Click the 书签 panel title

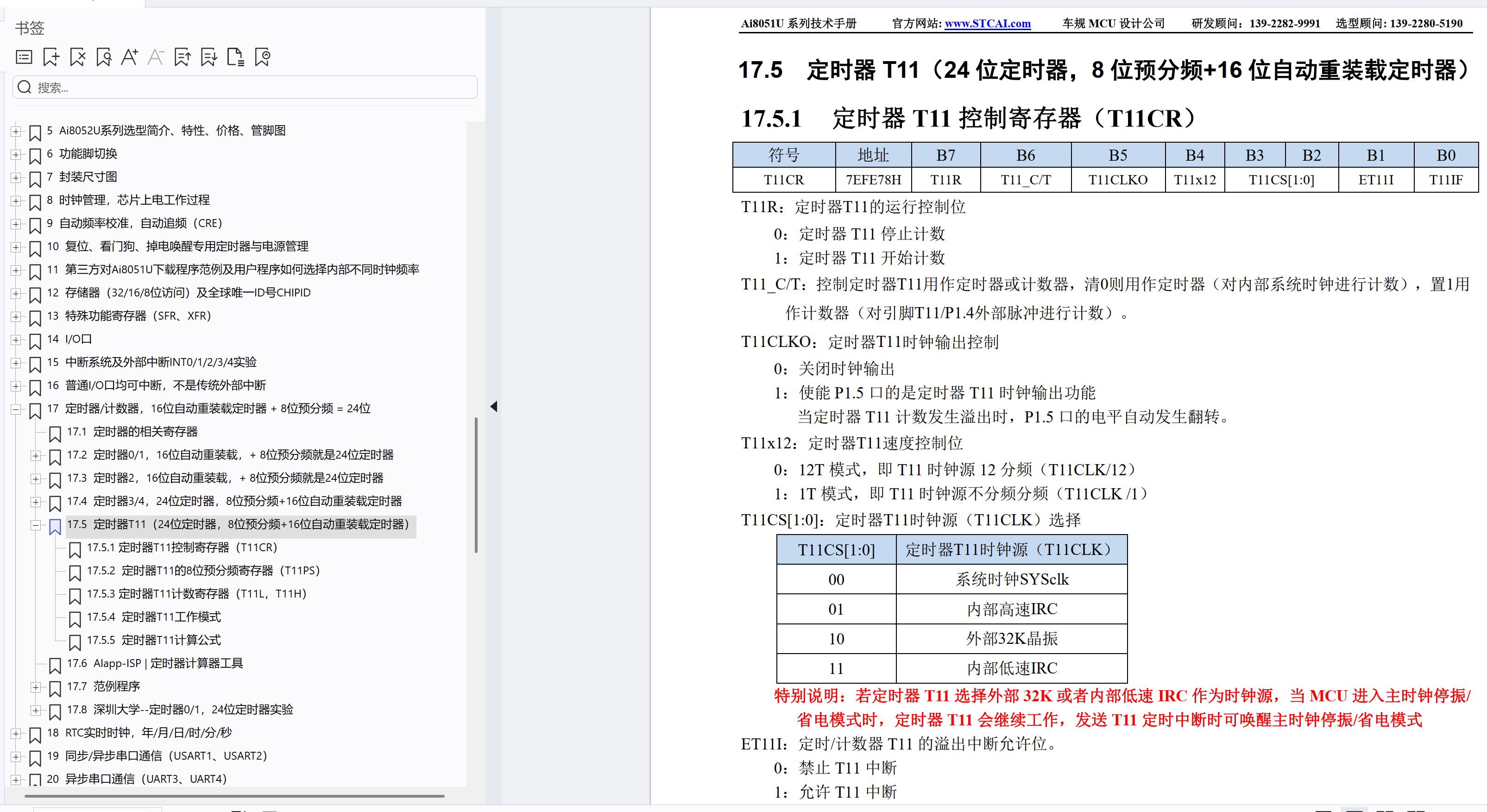point(30,28)
